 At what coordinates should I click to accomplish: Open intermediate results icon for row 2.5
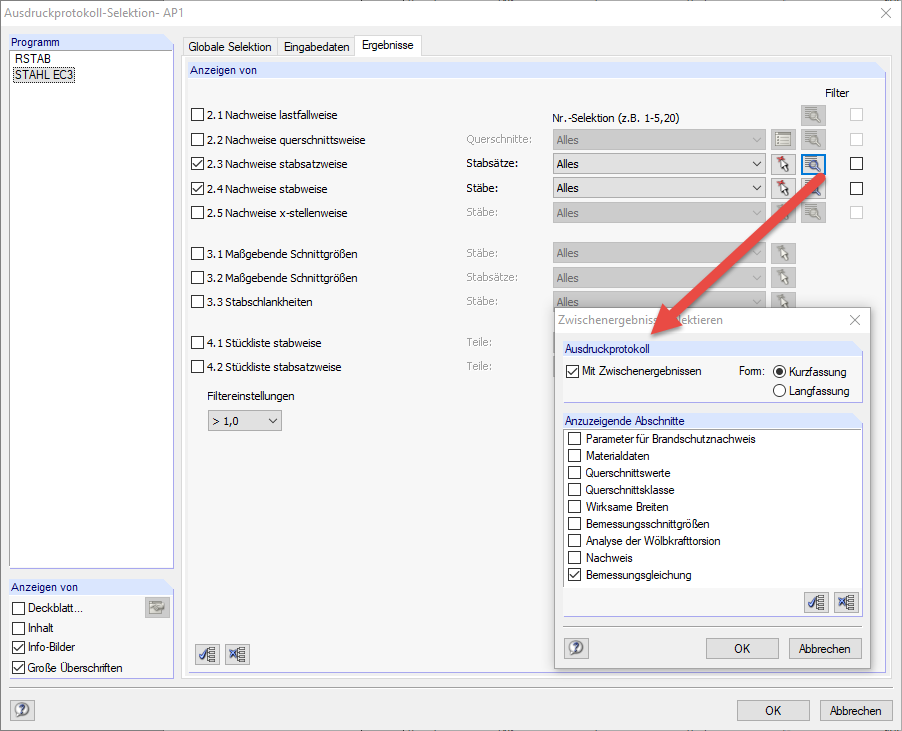point(813,213)
